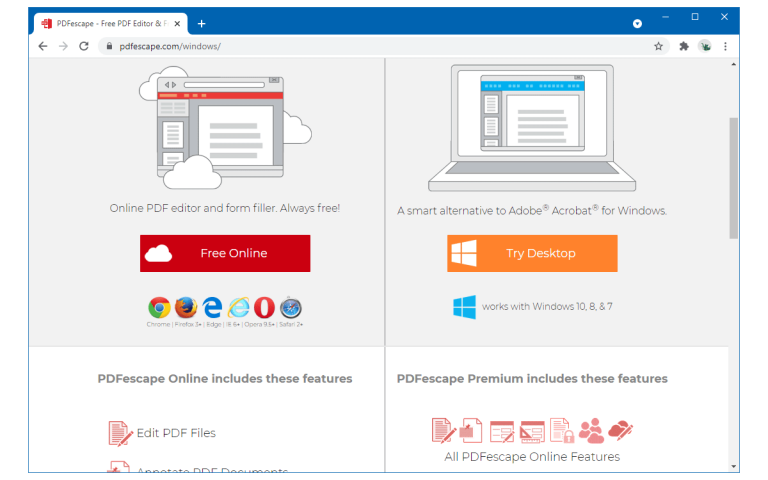
Task: Open the Chrome profile avatar menu
Action: pos(705,46)
